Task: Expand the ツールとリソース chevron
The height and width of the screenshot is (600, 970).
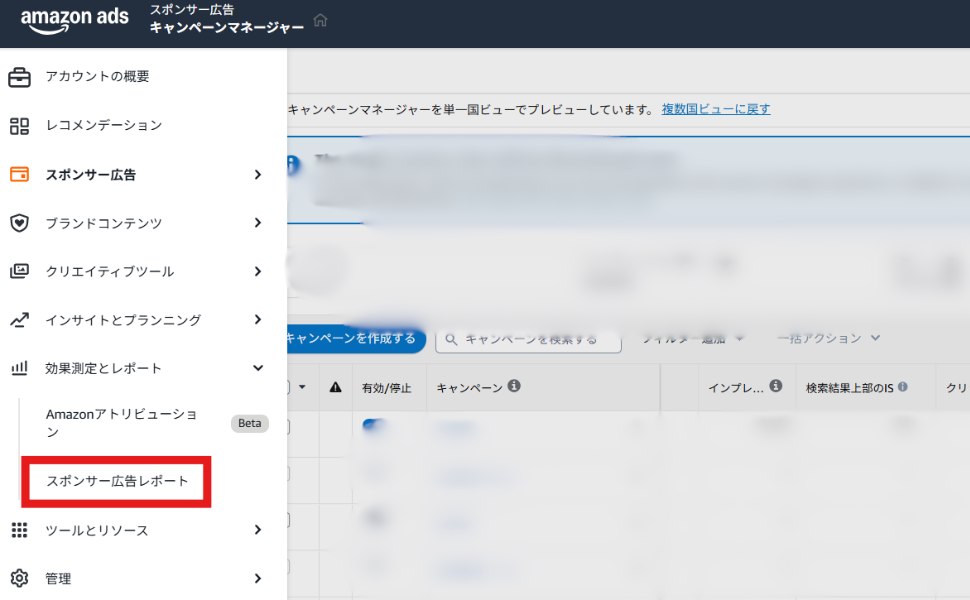Action: (258, 530)
